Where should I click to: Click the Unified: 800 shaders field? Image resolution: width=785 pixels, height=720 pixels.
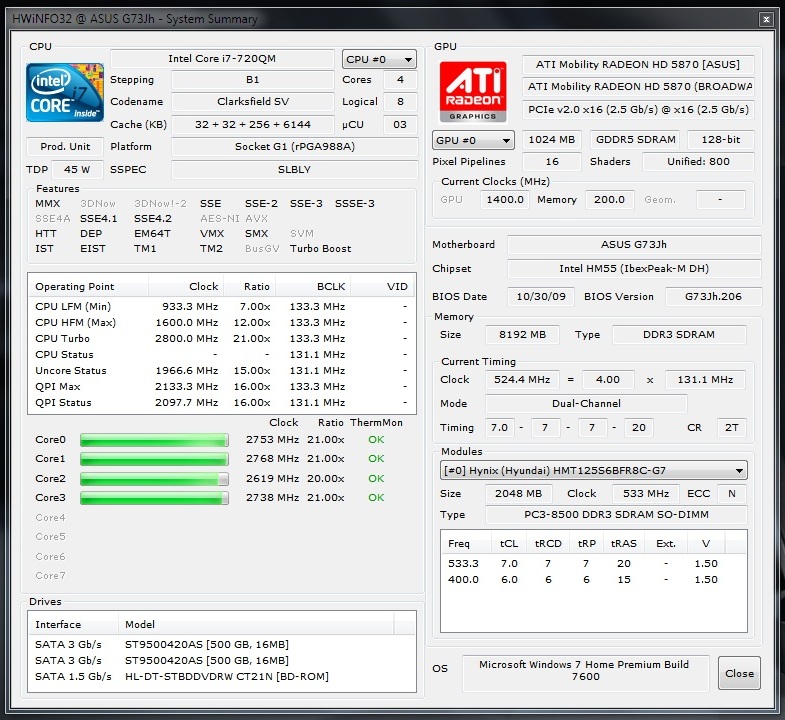pyautogui.click(x=698, y=162)
